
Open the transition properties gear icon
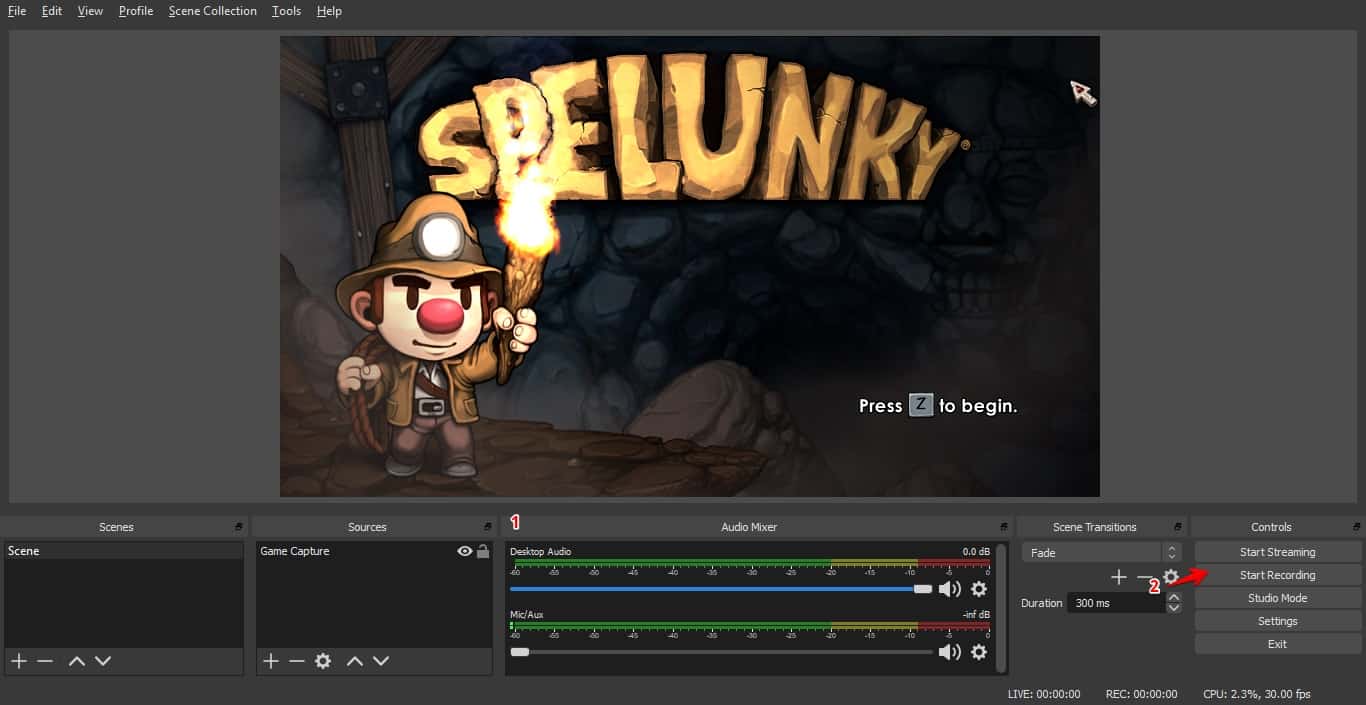tap(1169, 577)
